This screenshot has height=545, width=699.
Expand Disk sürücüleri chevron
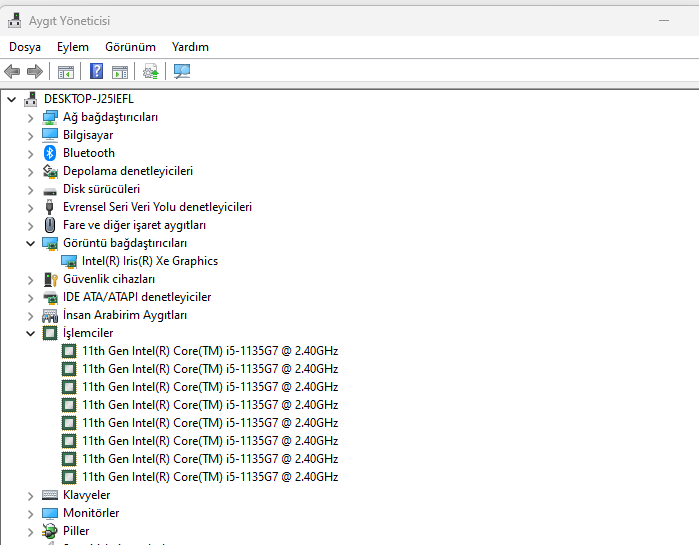[30, 190]
